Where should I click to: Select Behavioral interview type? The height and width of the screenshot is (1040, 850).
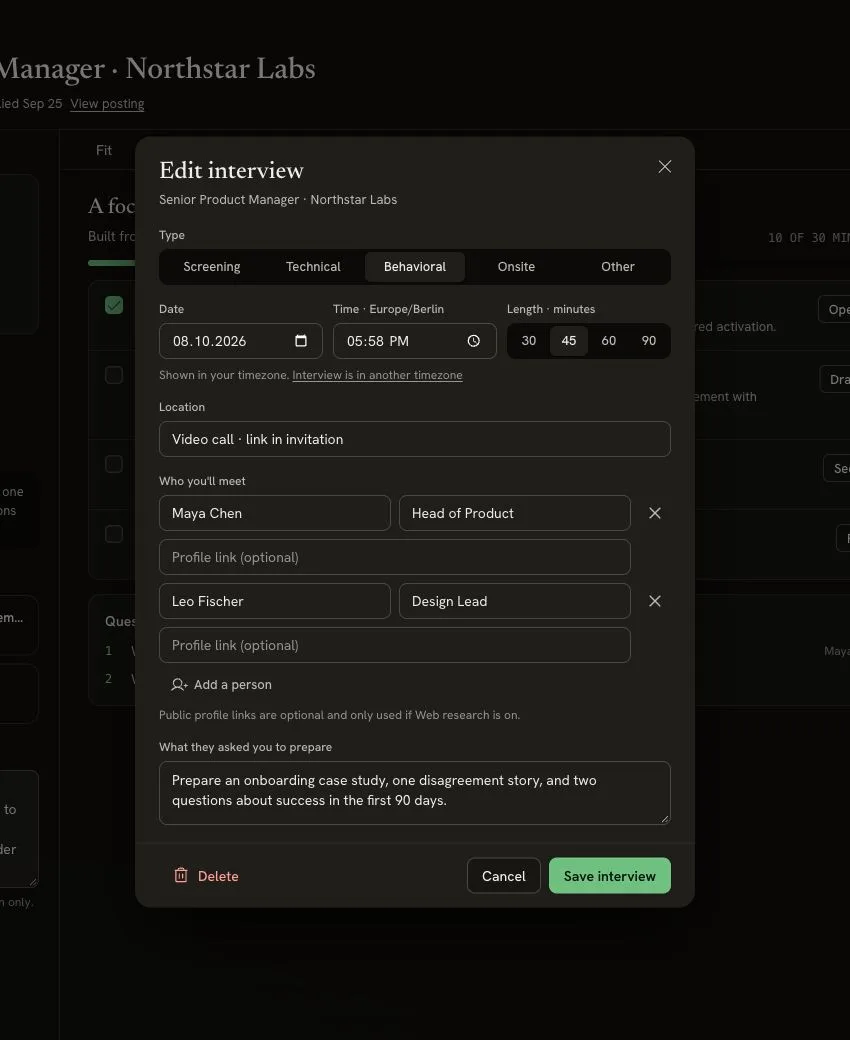pos(415,267)
